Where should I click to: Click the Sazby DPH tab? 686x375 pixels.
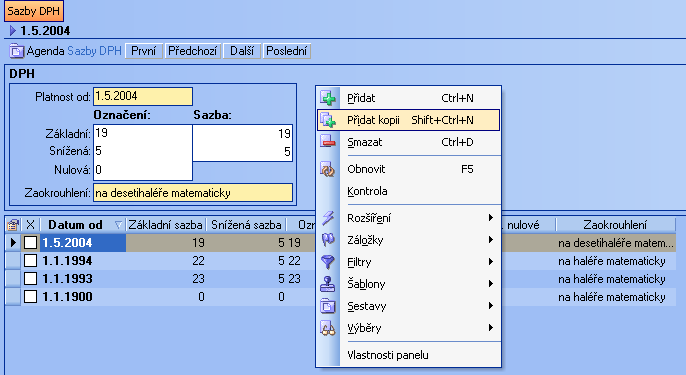[34, 11]
